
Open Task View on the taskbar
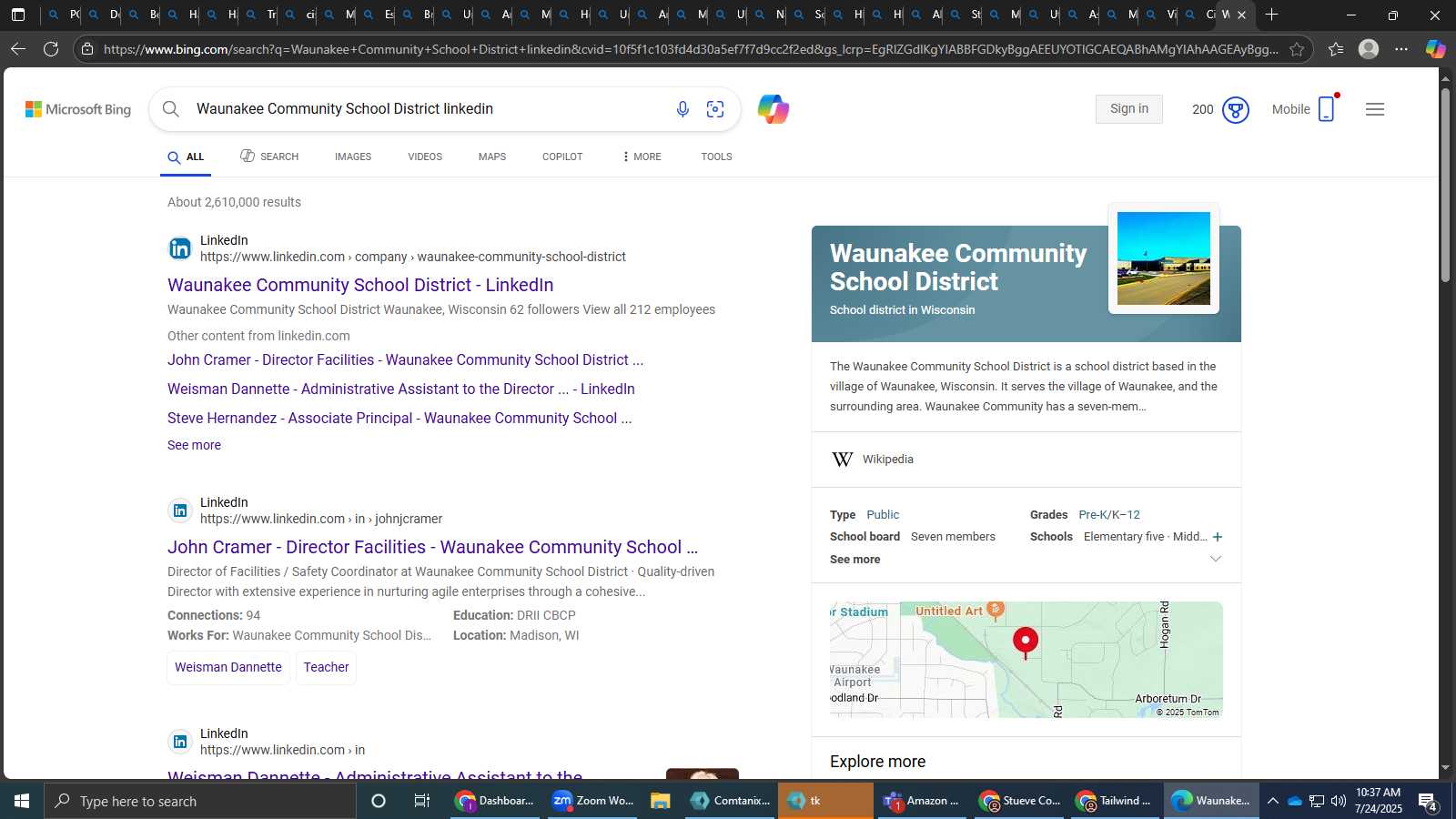coord(421,801)
